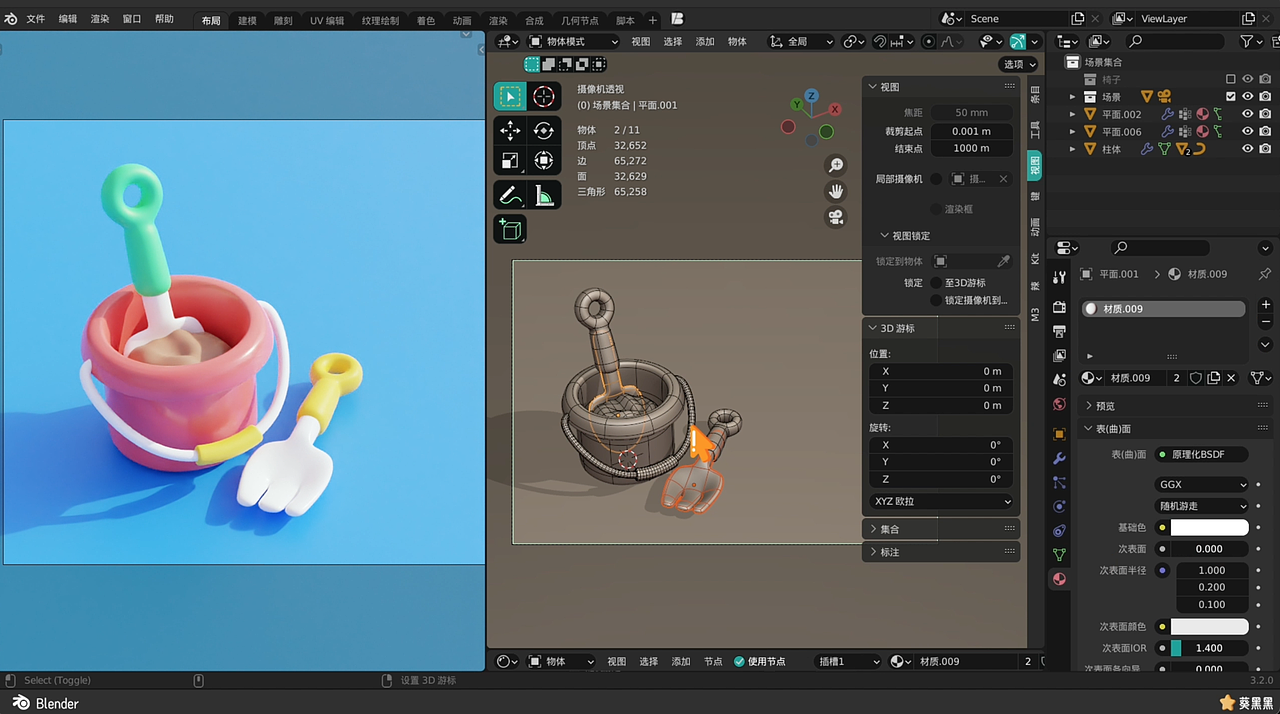1280x714 pixels.
Task: Open the XYZ 欧拉 rotation mode dropdown
Action: point(941,501)
